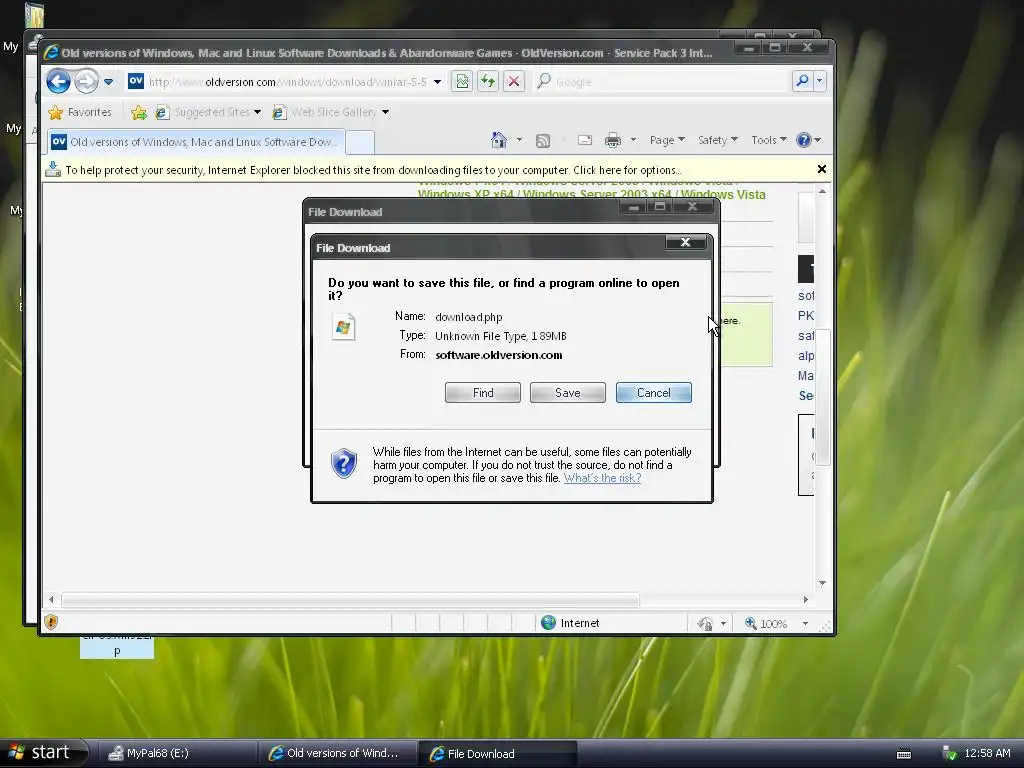Switch to Old versions of Wind... taskbar button
Viewport: 1024px width, 768px height.
pyautogui.click(x=337, y=753)
